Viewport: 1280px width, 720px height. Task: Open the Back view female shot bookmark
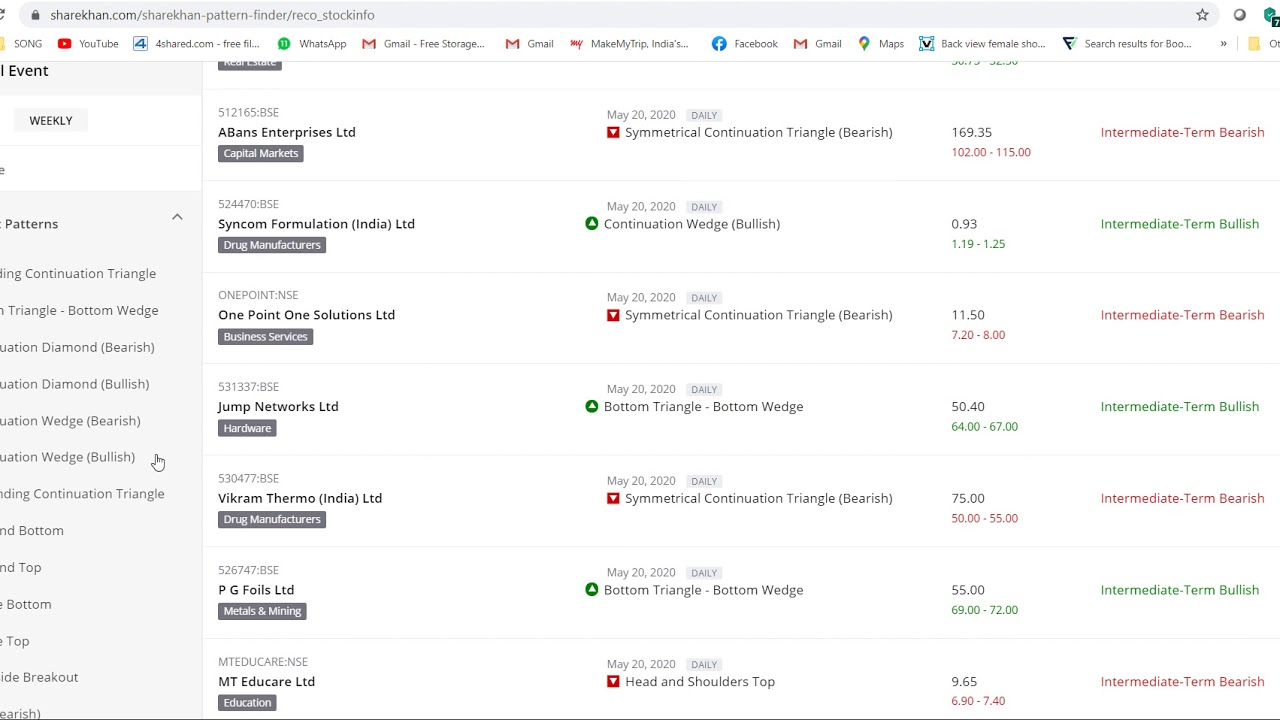(982, 44)
